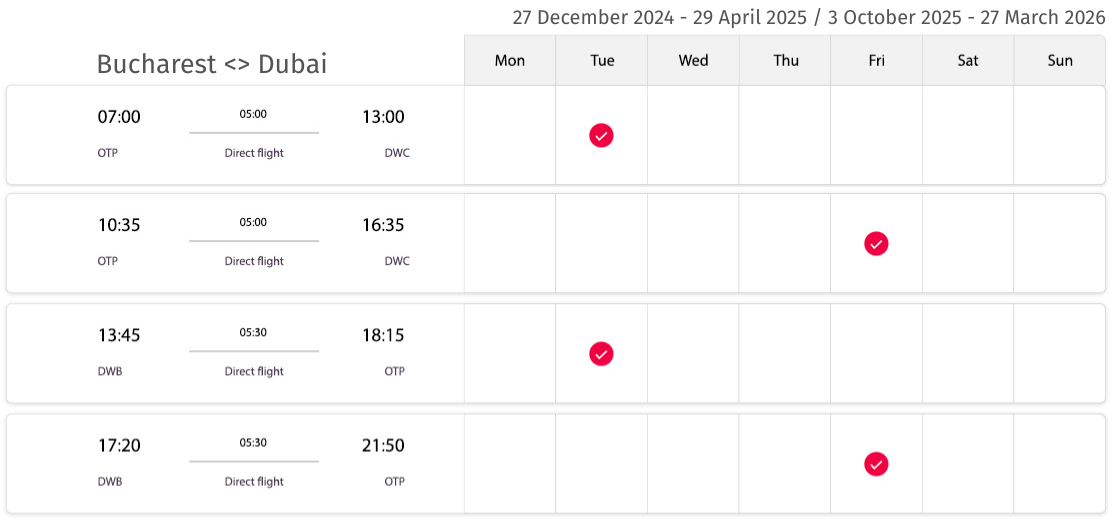Viewport: 1112px width, 520px height.
Task: Click the Tuesday checkmark for 13:45 flight
Action: coord(601,353)
